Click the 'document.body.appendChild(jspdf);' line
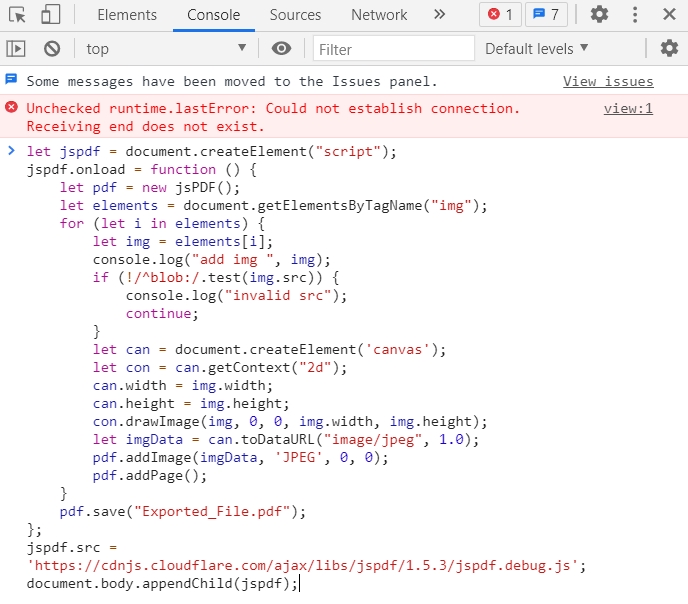Screen dimensions: 688x604 click(162, 583)
